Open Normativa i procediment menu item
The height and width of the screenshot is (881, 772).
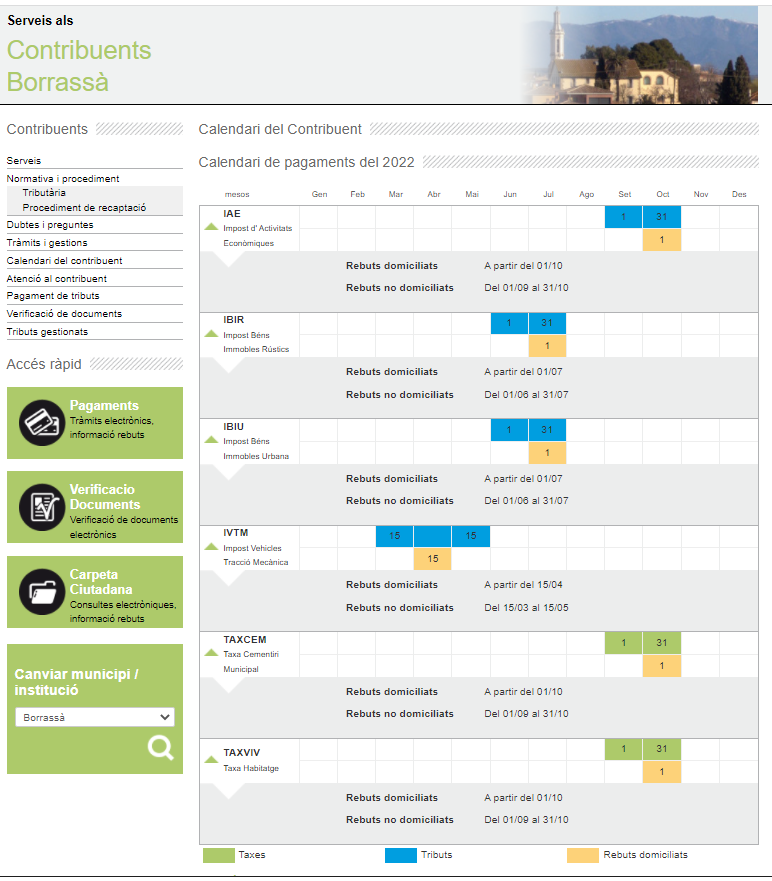pos(63,179)
